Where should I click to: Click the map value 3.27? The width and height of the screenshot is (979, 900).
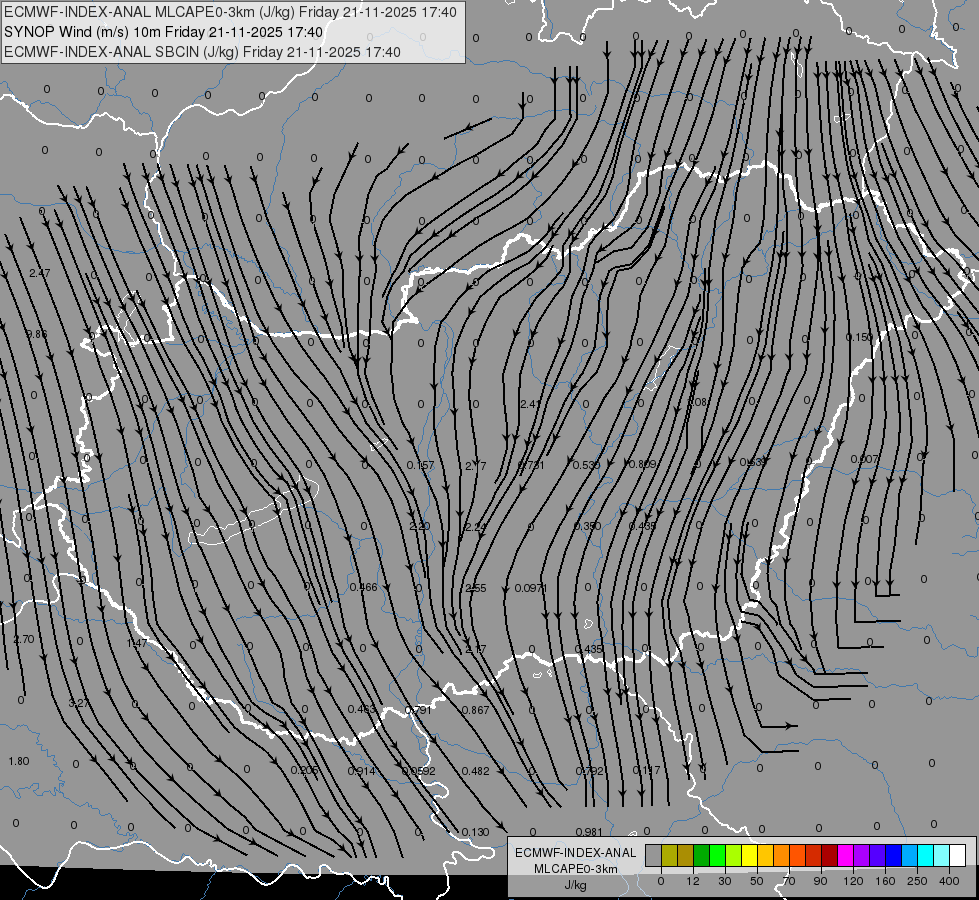pos(78,703)
